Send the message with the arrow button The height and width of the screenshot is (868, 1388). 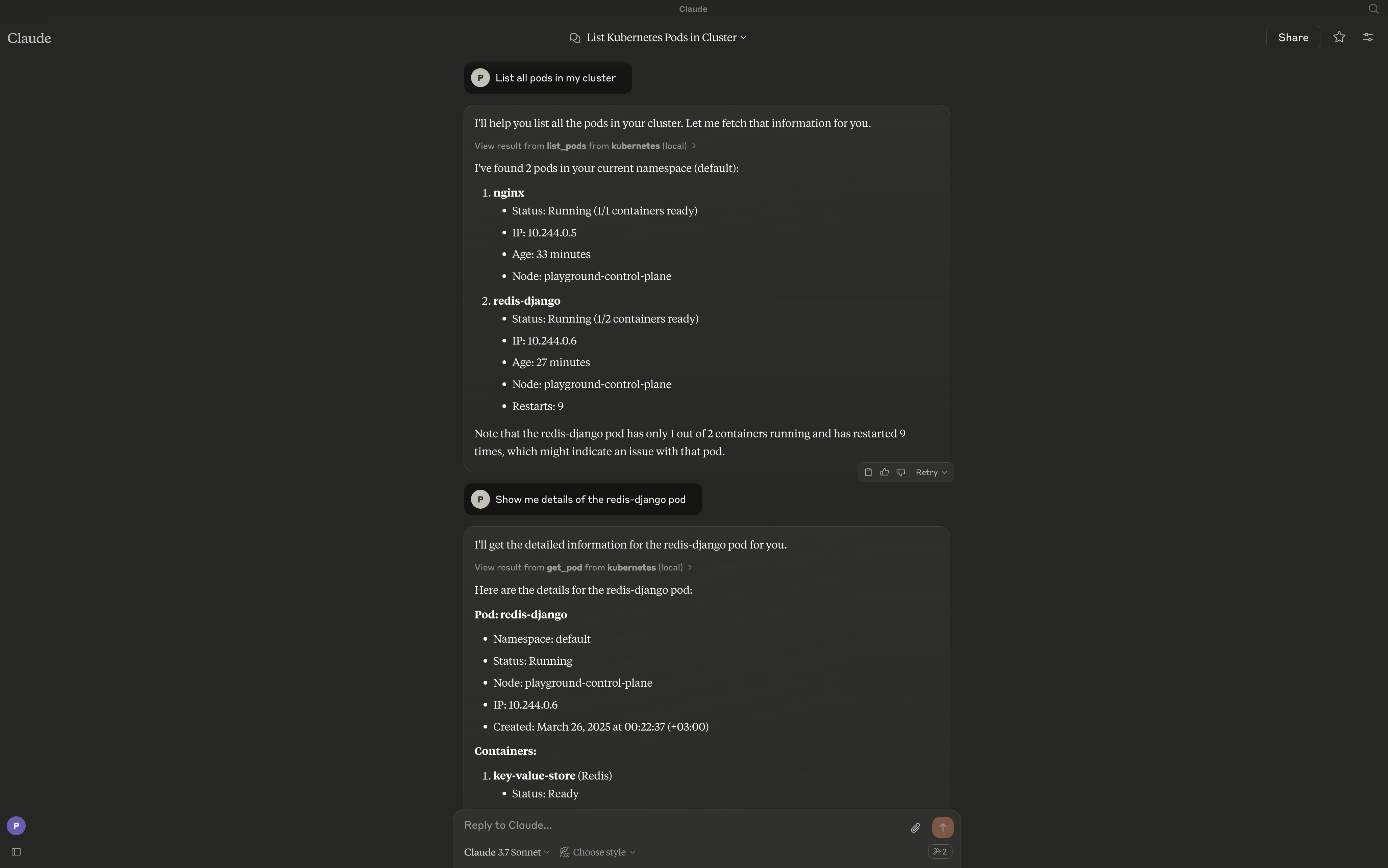(942, 827)
